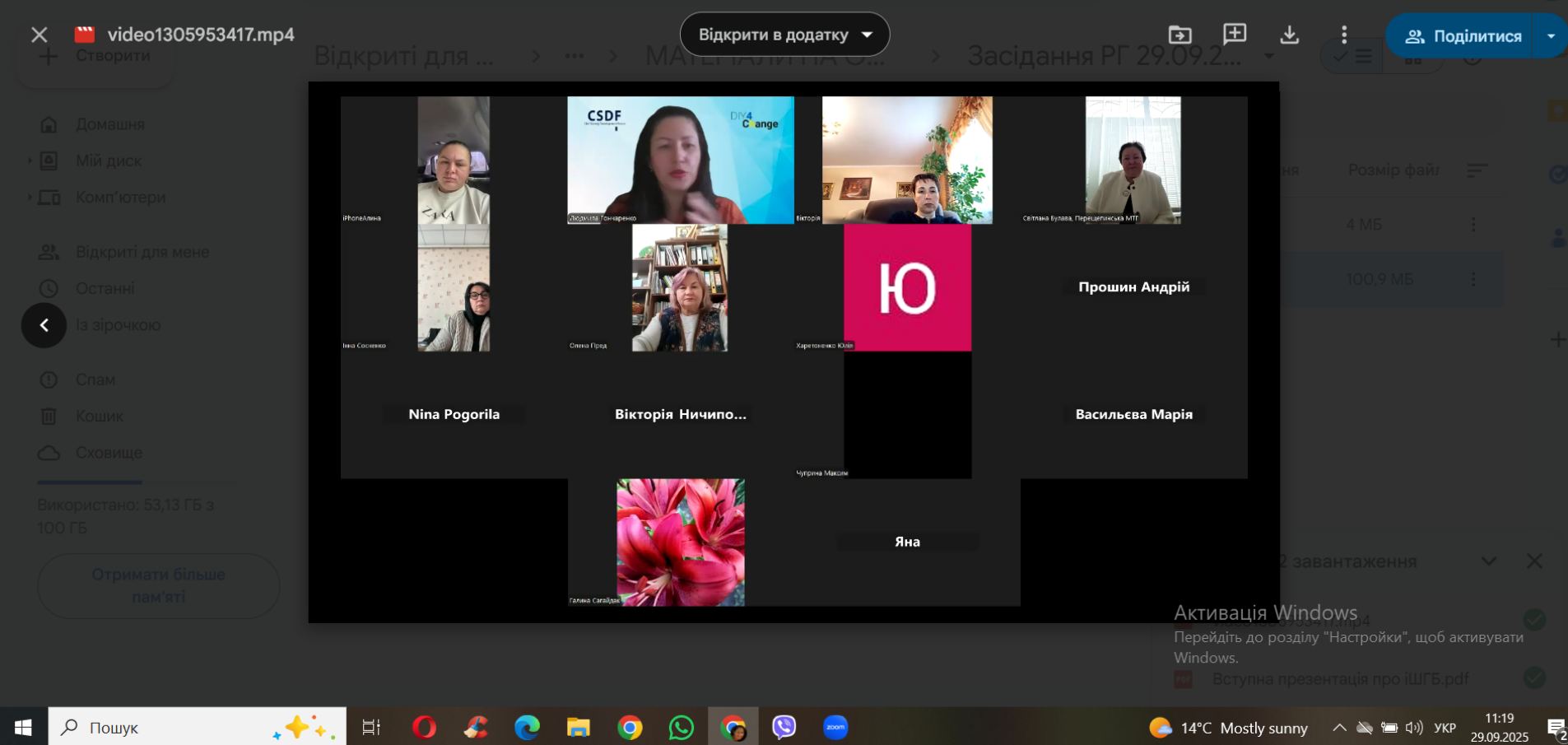The height and width of the screenshot is (745, 1568).
Task: Expand the share options dropdown arrow
Action: tap(1551, 36)
